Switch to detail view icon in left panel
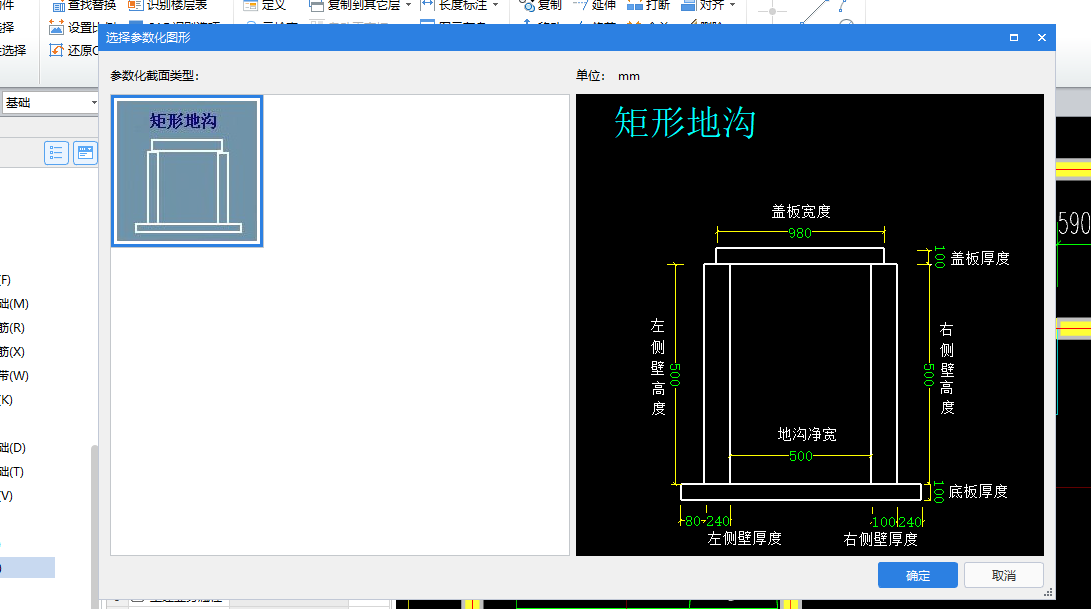This screenshot has width=1091, height=609. (85, 152)
